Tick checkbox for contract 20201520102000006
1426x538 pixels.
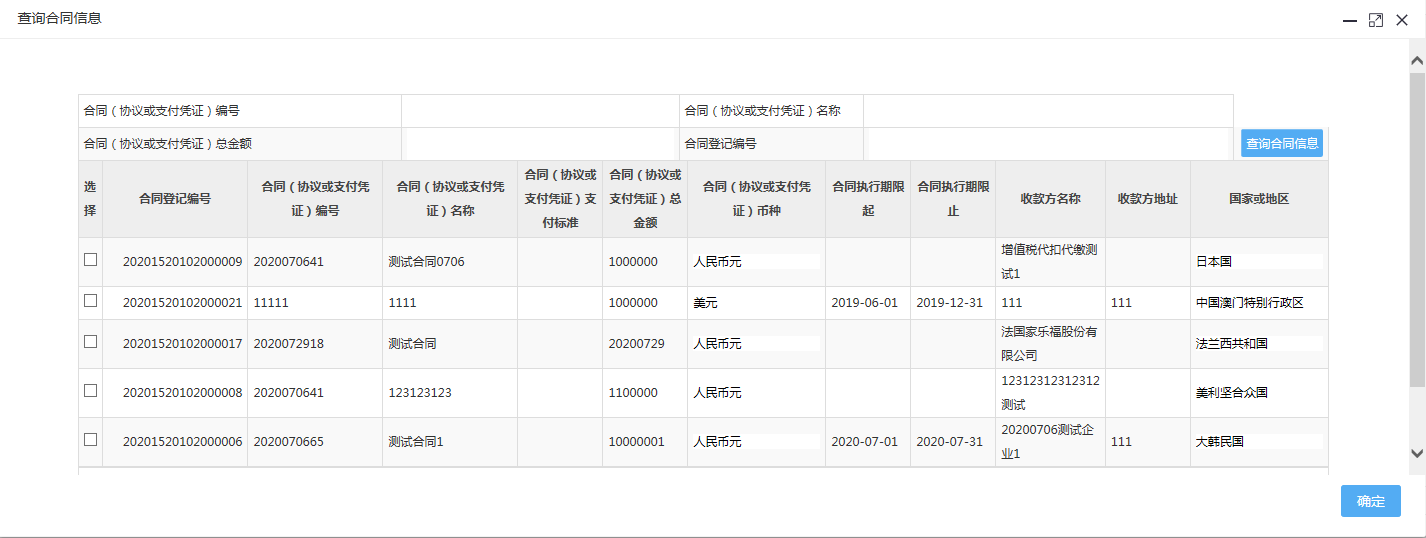90,440
